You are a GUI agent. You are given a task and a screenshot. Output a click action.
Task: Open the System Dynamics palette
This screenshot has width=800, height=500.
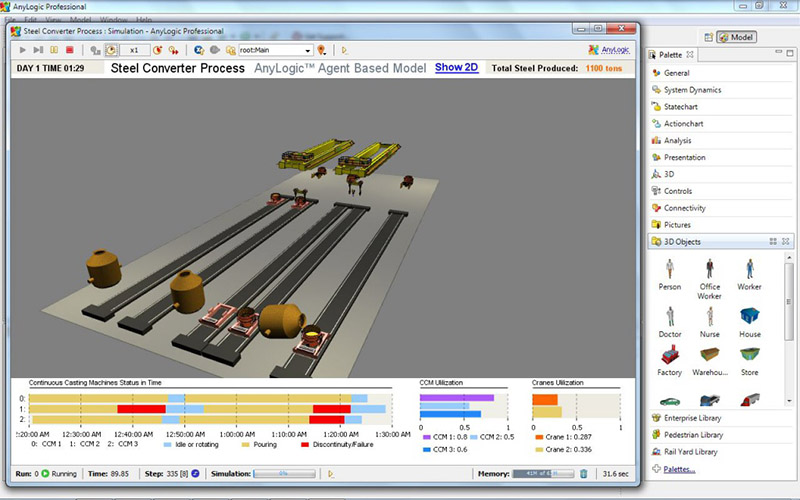tap(720, 90)
